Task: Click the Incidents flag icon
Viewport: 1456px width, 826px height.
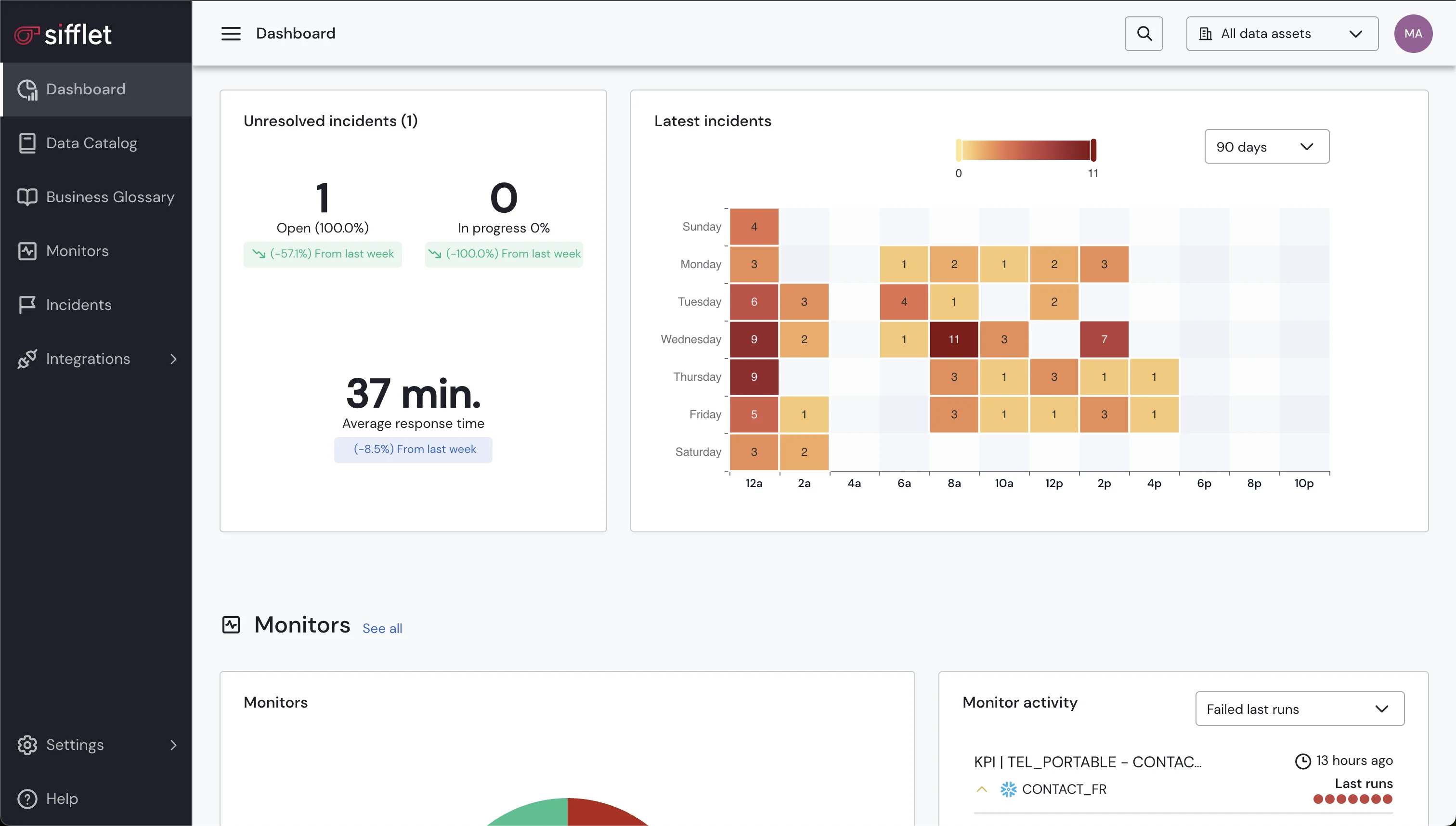Action: tap(27, 305)
